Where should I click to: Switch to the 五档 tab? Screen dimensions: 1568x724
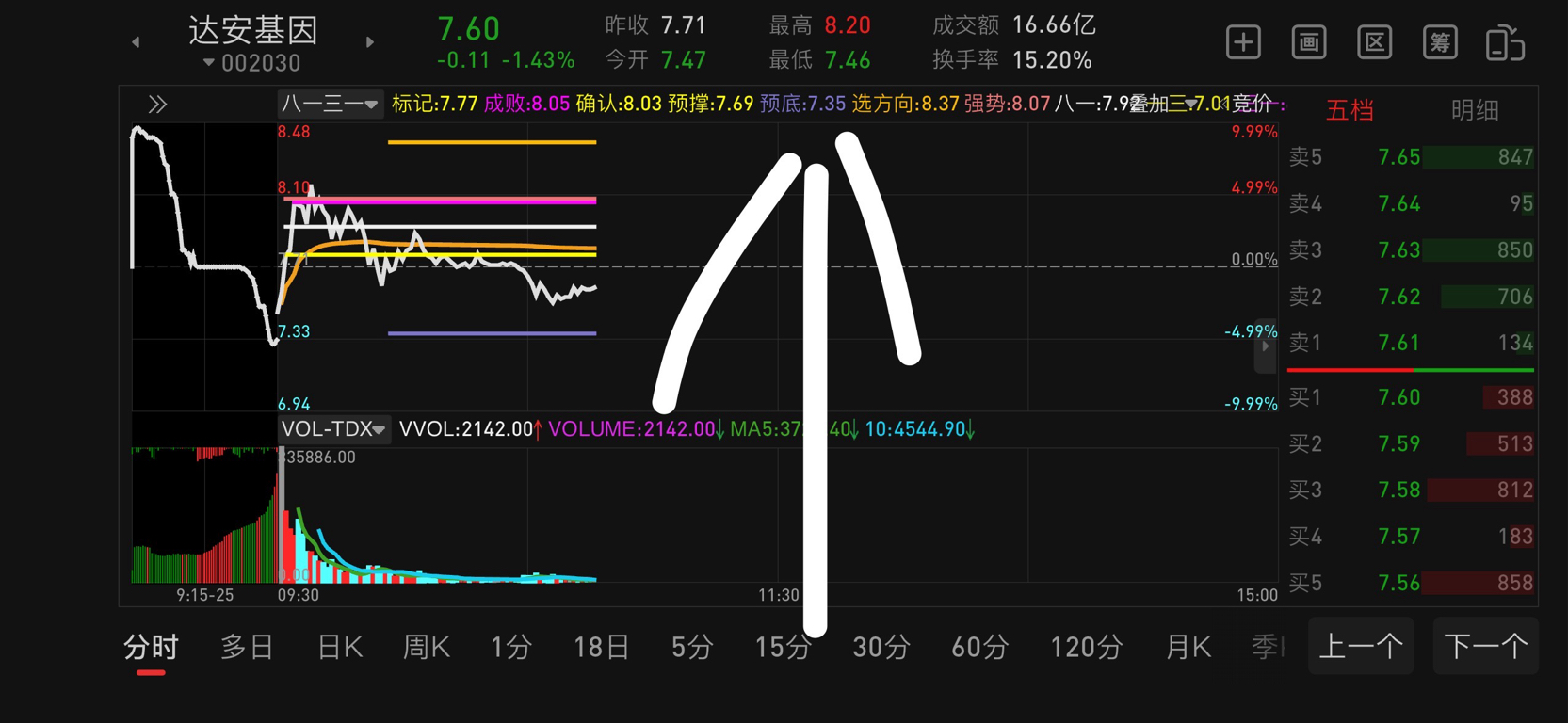1350,110
